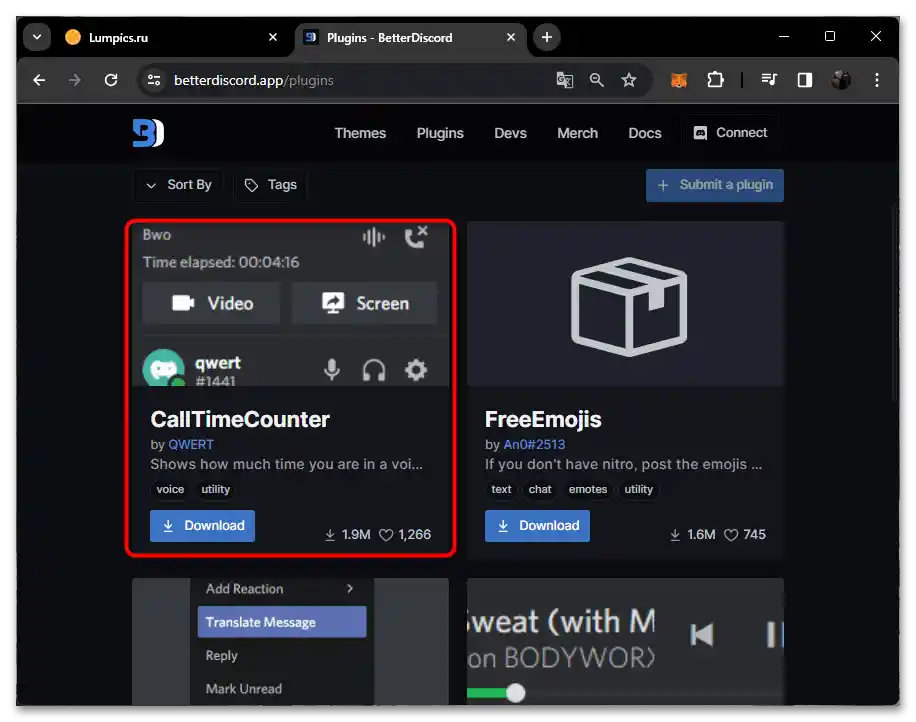The height and width of the screenshot is (722, 916).
Task: Open the media control icon
Action: tap(769, 80)
